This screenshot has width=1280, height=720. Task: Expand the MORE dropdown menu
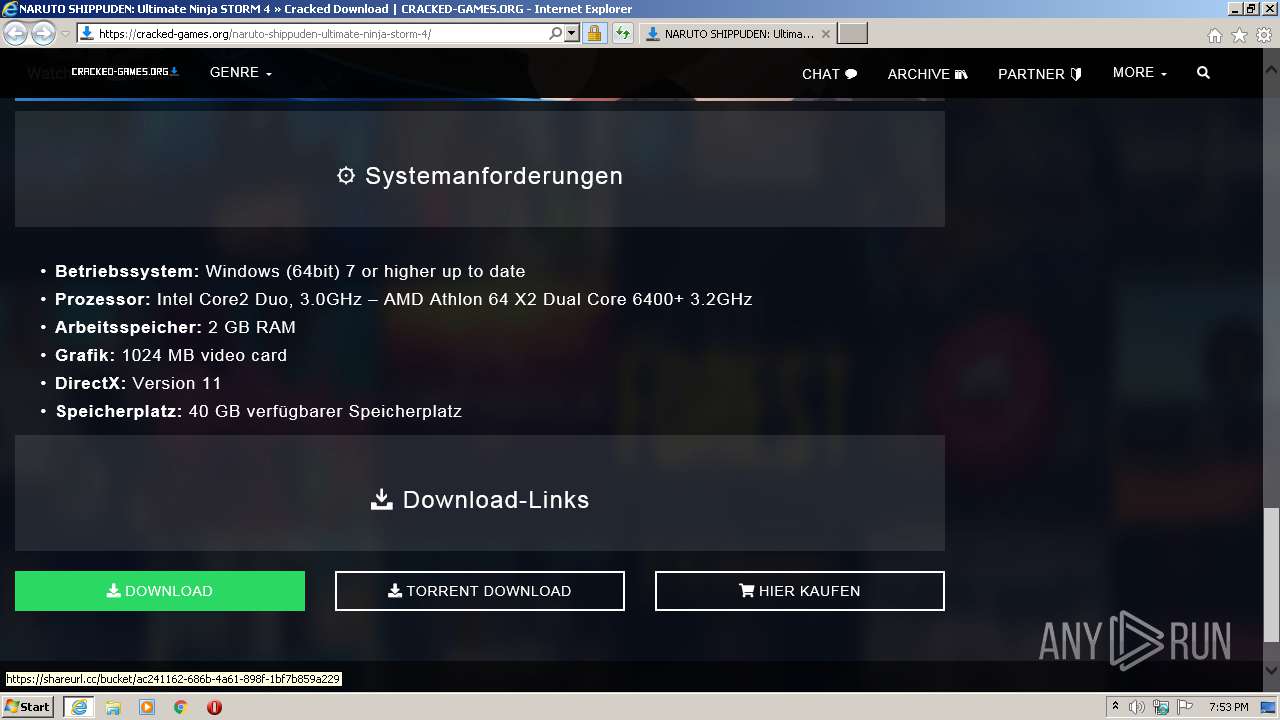[x=1140, y=73]
